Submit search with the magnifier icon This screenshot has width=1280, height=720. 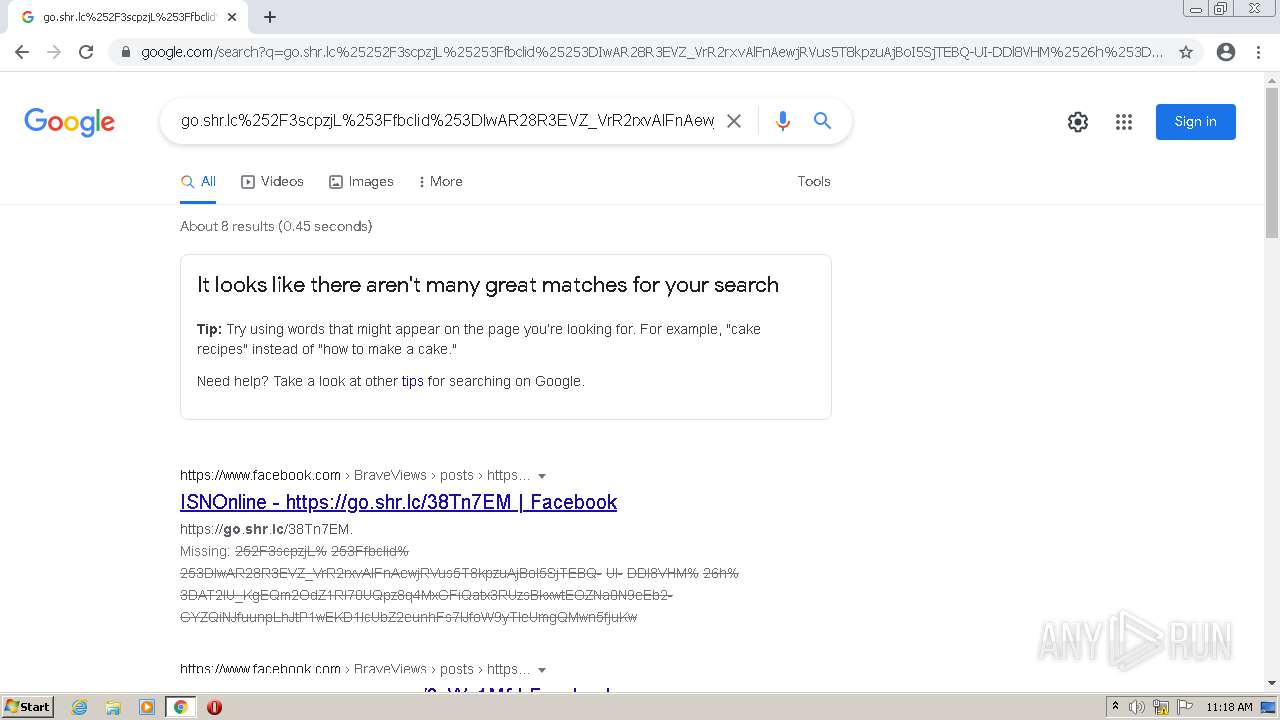pos(822,121)
